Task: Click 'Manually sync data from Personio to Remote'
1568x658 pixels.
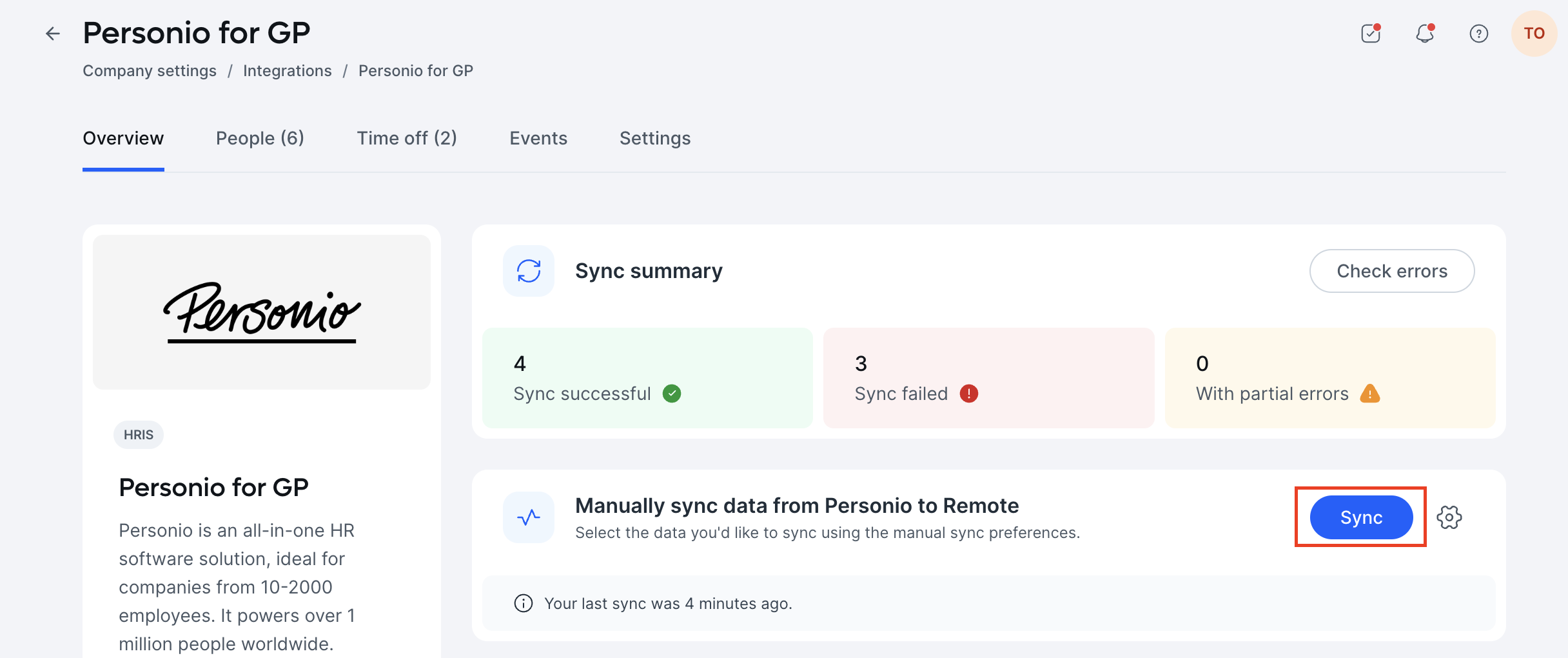Action: pyautogui.click(x=797, y=506)
